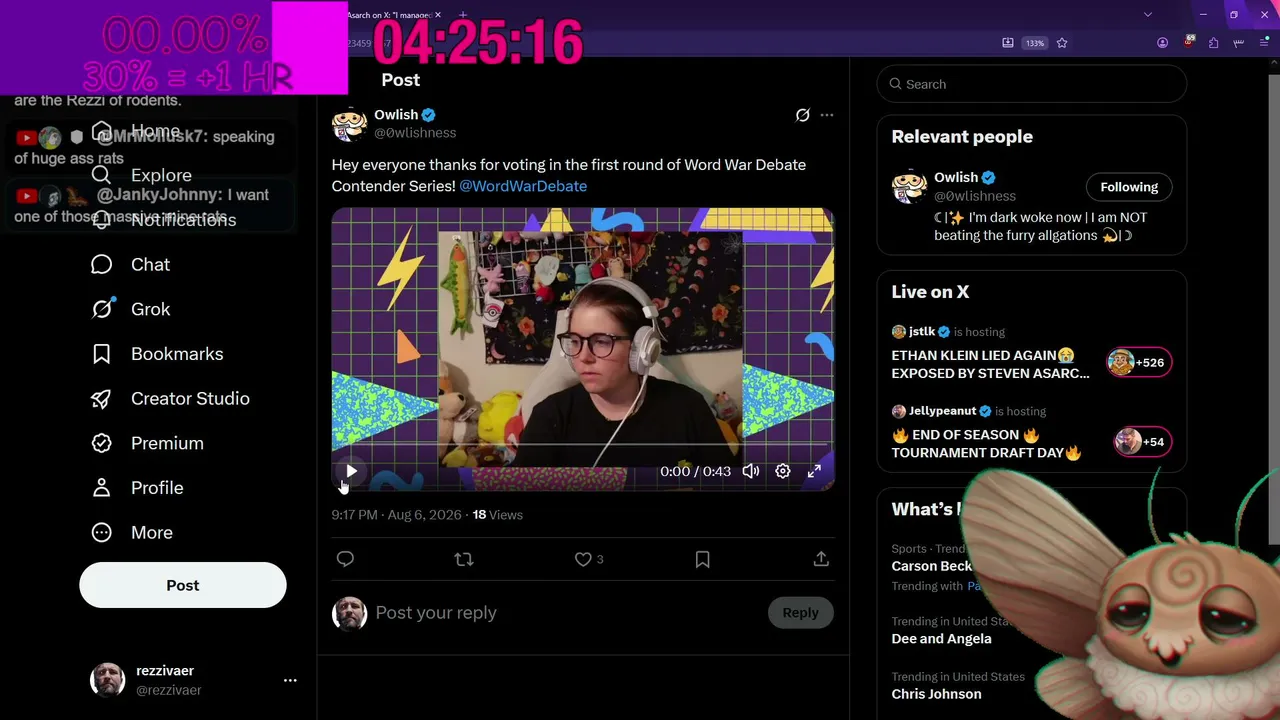
Task: Click the post timestamp 9:17 PM · Aug 6, 2026
Action: click(x=397, y=515)
